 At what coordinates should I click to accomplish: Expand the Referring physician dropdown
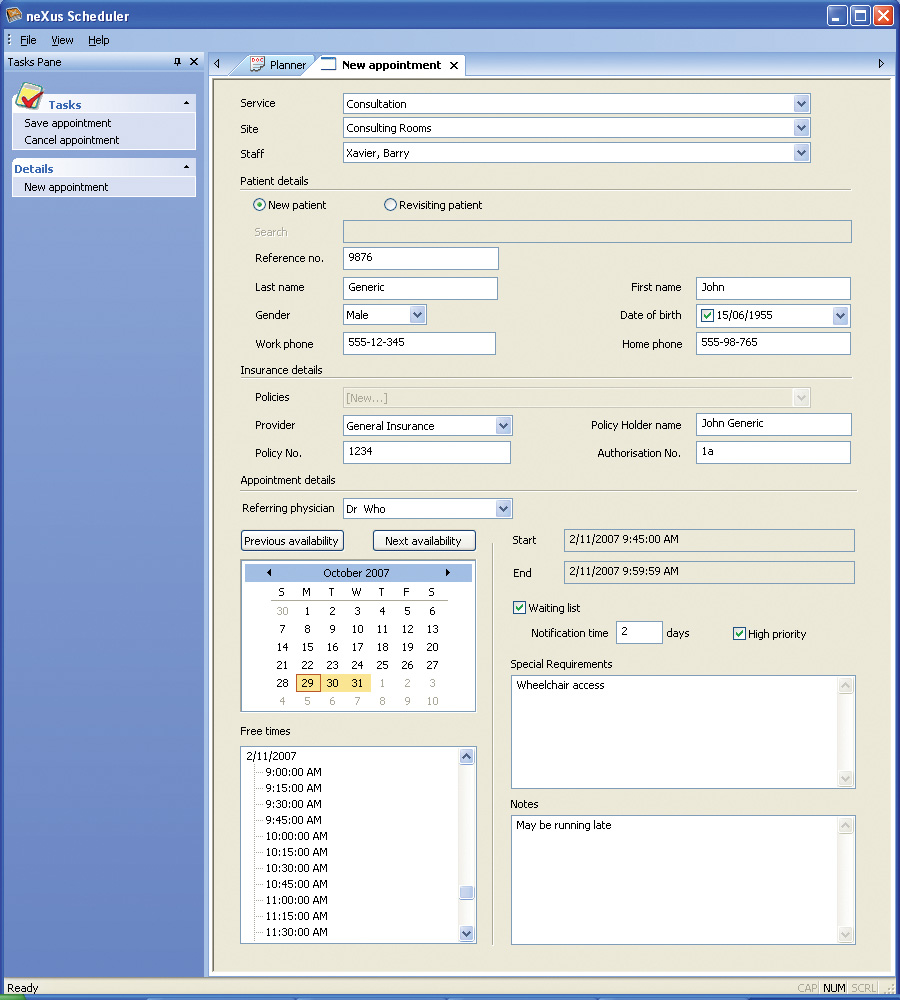point(502,508)
